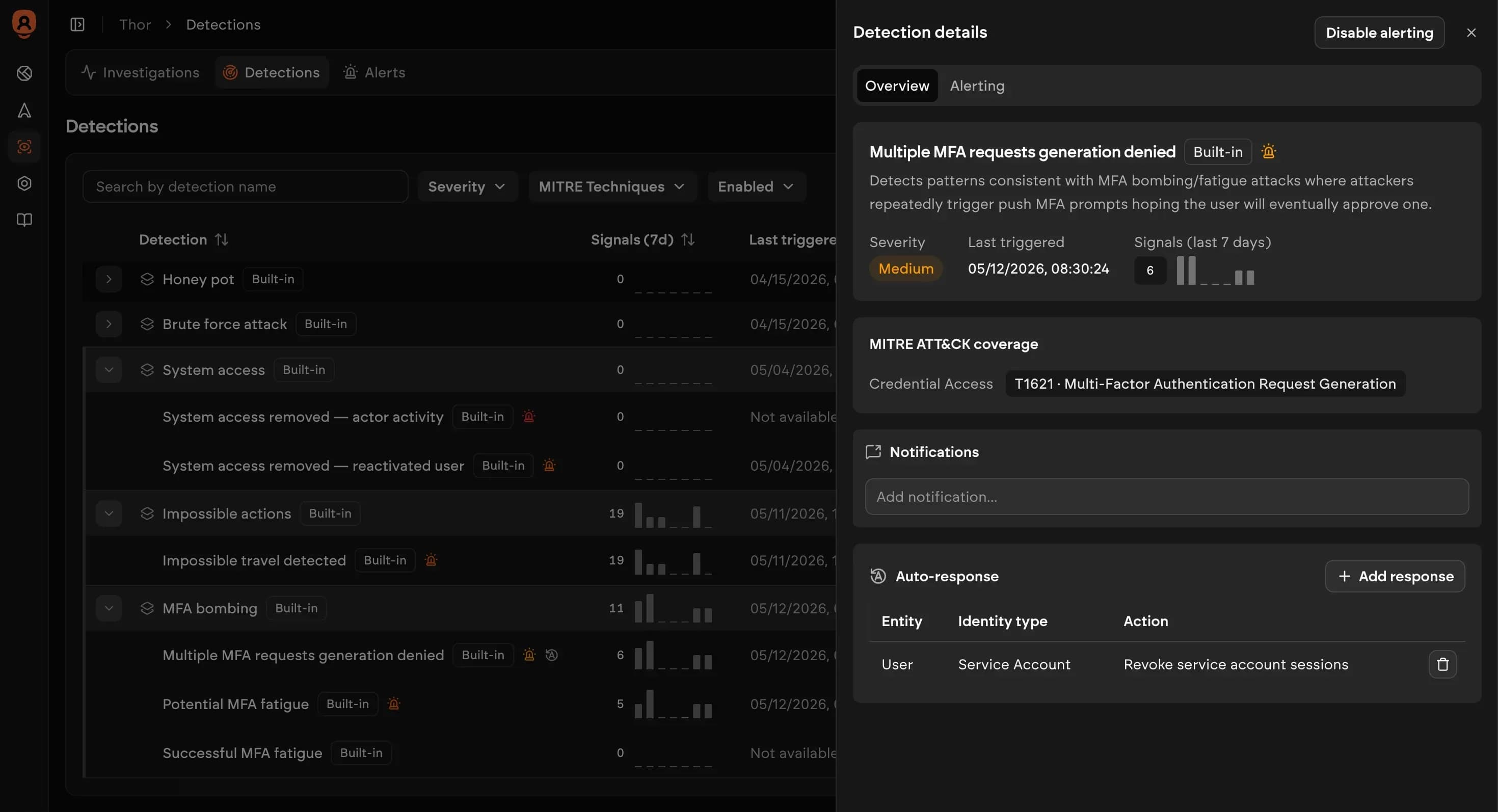Screen dimensions: 1498x812
Task: Close the Detection details panel
Action: click(1472, 33)
